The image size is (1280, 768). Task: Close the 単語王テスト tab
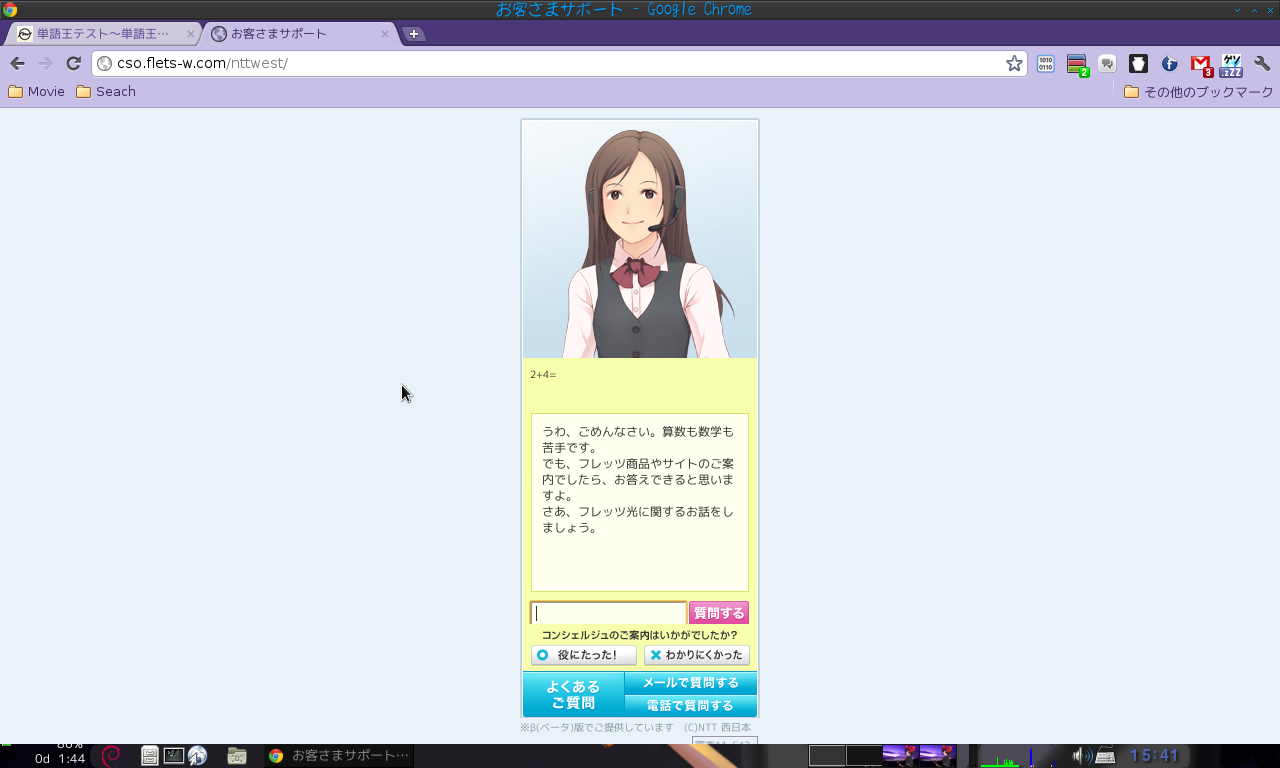[190, 34]
